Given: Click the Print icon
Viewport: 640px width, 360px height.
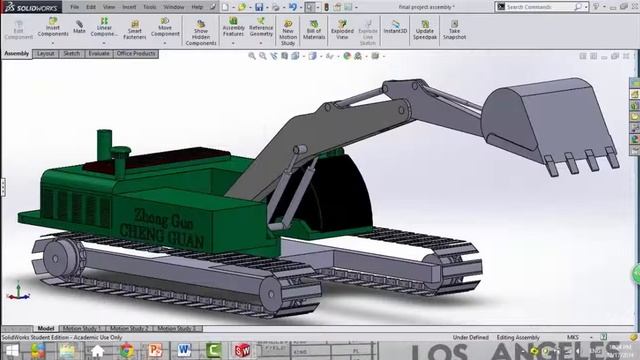Looking at the screenshot, I should 276,7.
